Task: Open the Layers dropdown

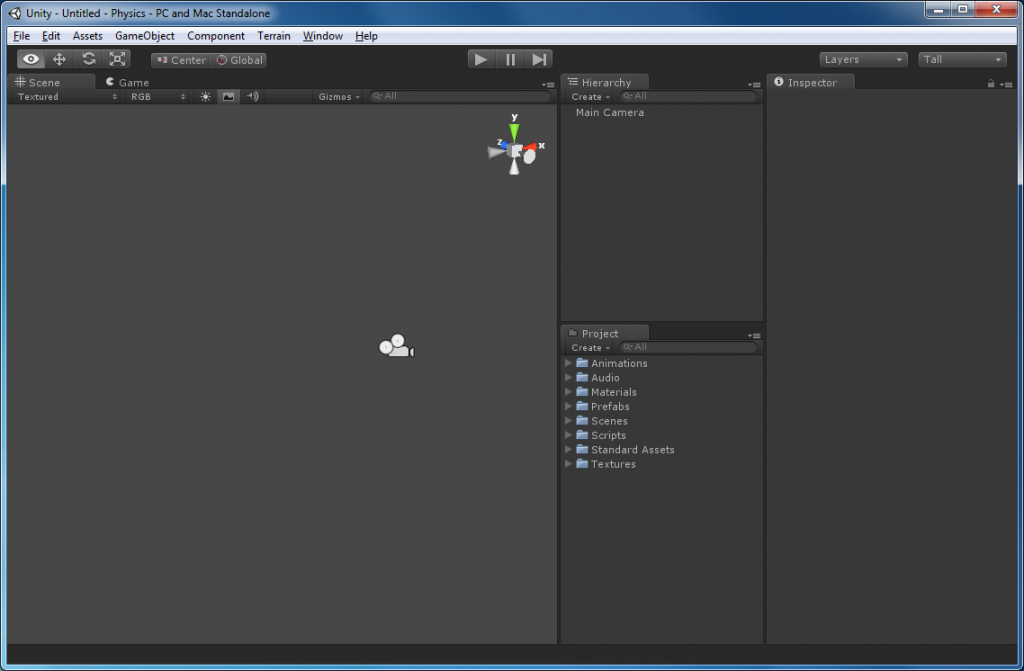Action: coord(863,59)
